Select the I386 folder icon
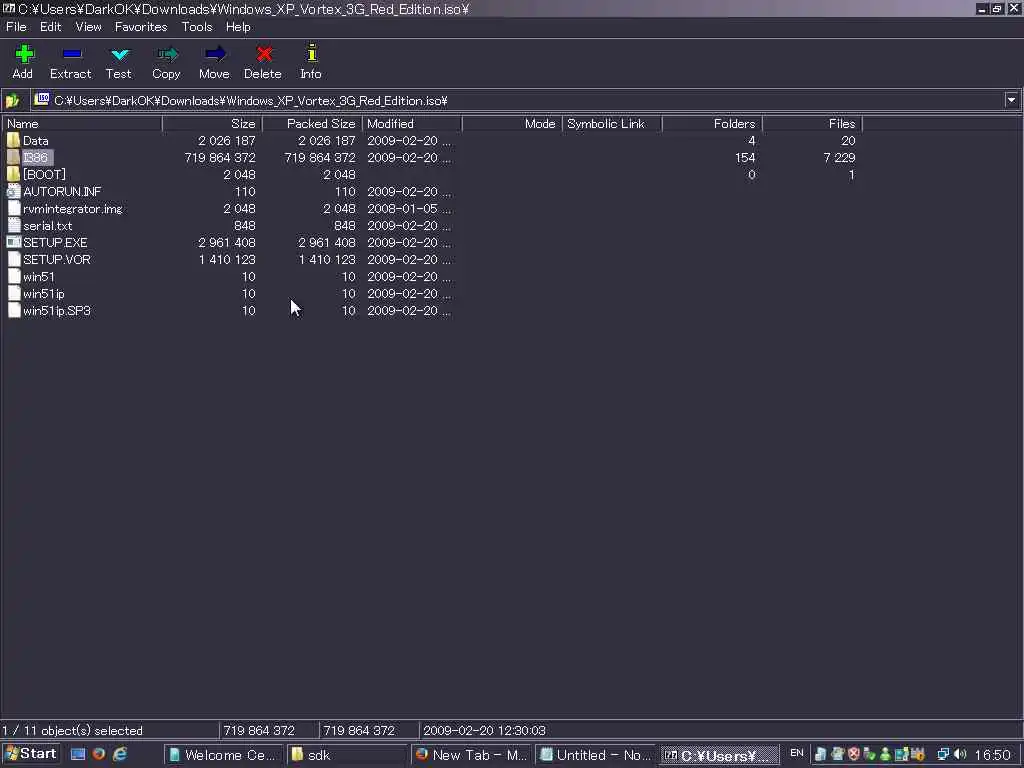Image resolution: width=1024 pixels, height=768 pixels. (13, 157)
